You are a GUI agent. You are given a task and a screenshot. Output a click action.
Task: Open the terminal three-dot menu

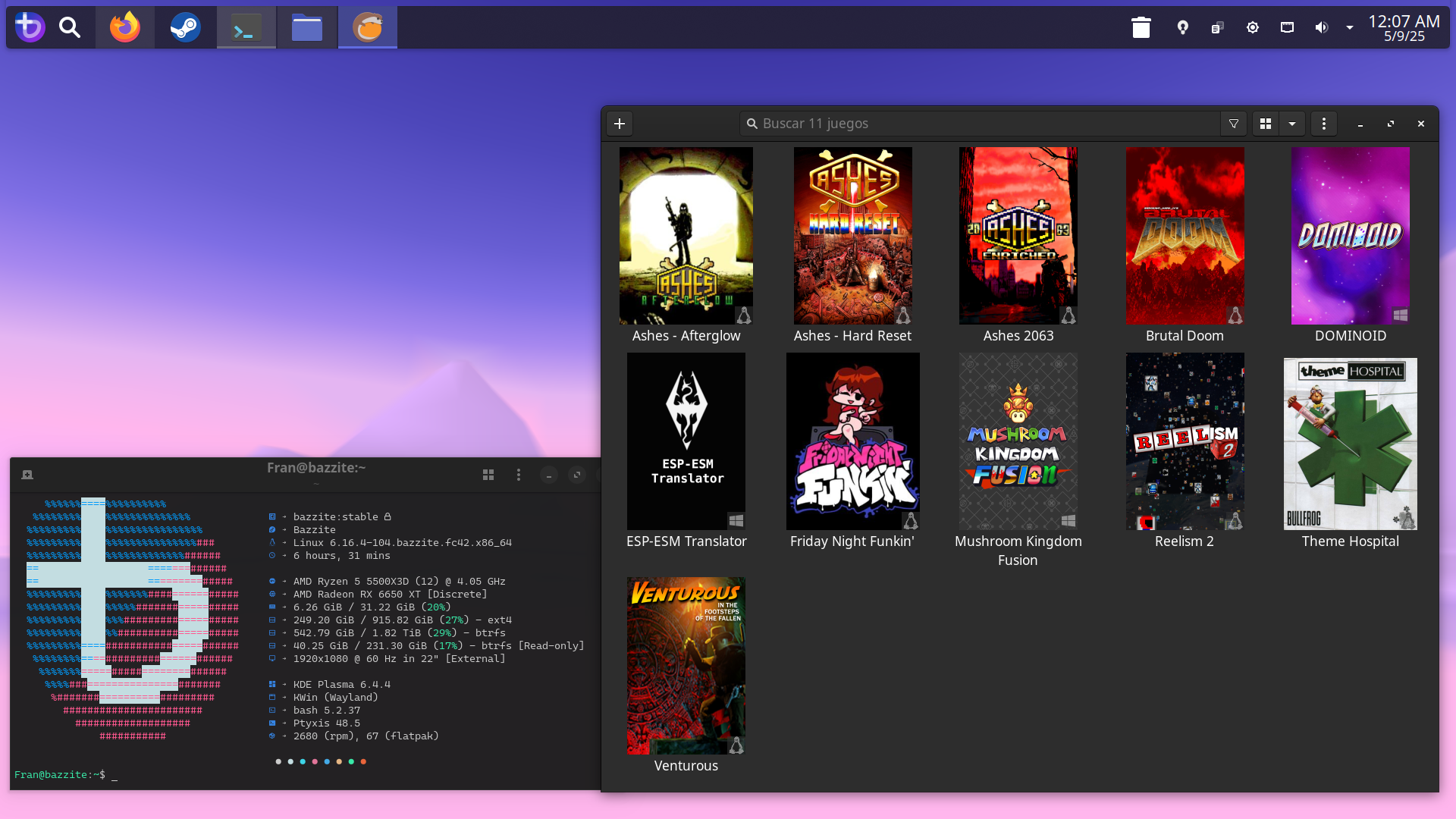(x=519, y=475)
